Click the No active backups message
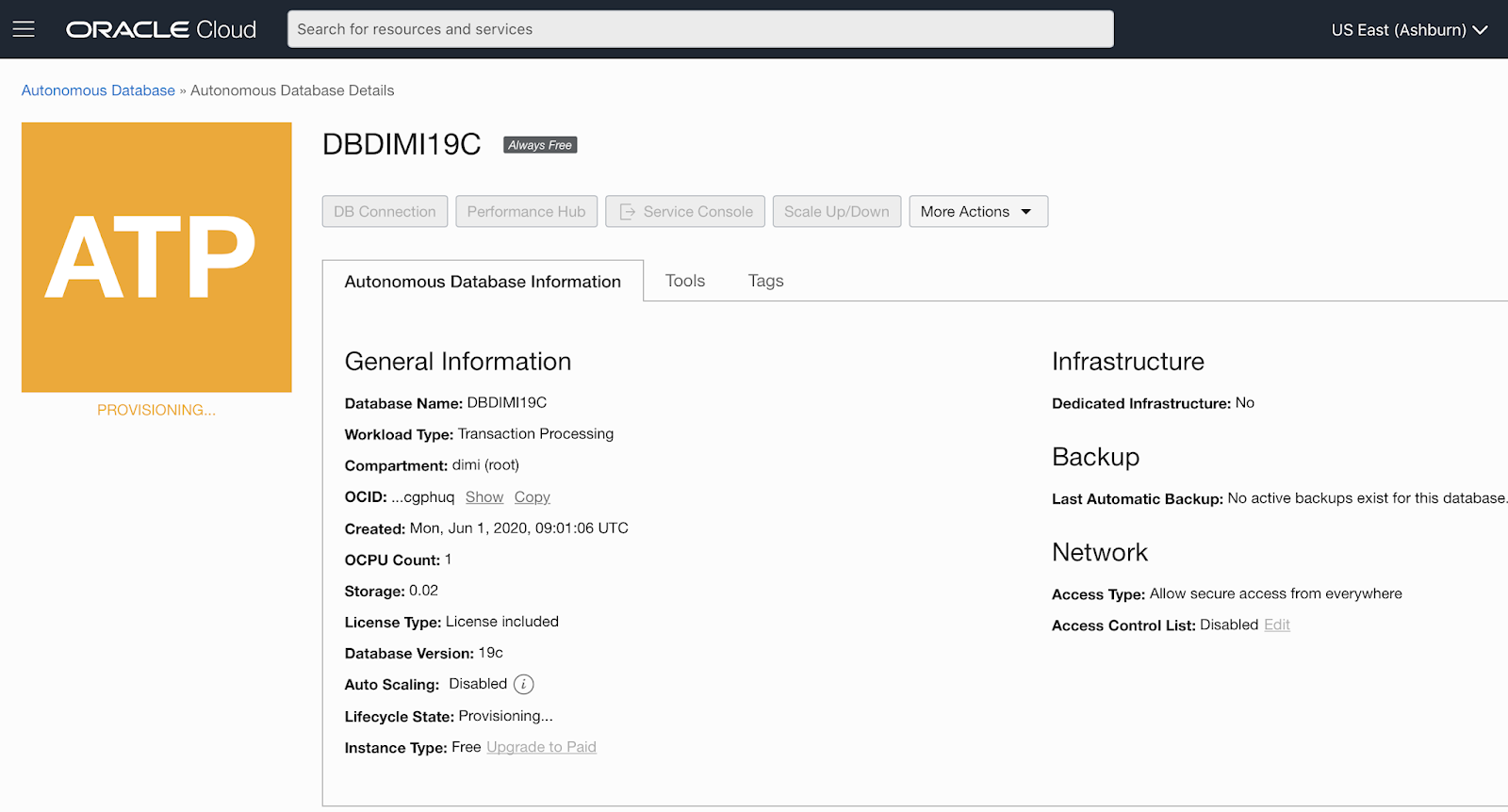1508x812 pixels. (x=1368, y=498)
